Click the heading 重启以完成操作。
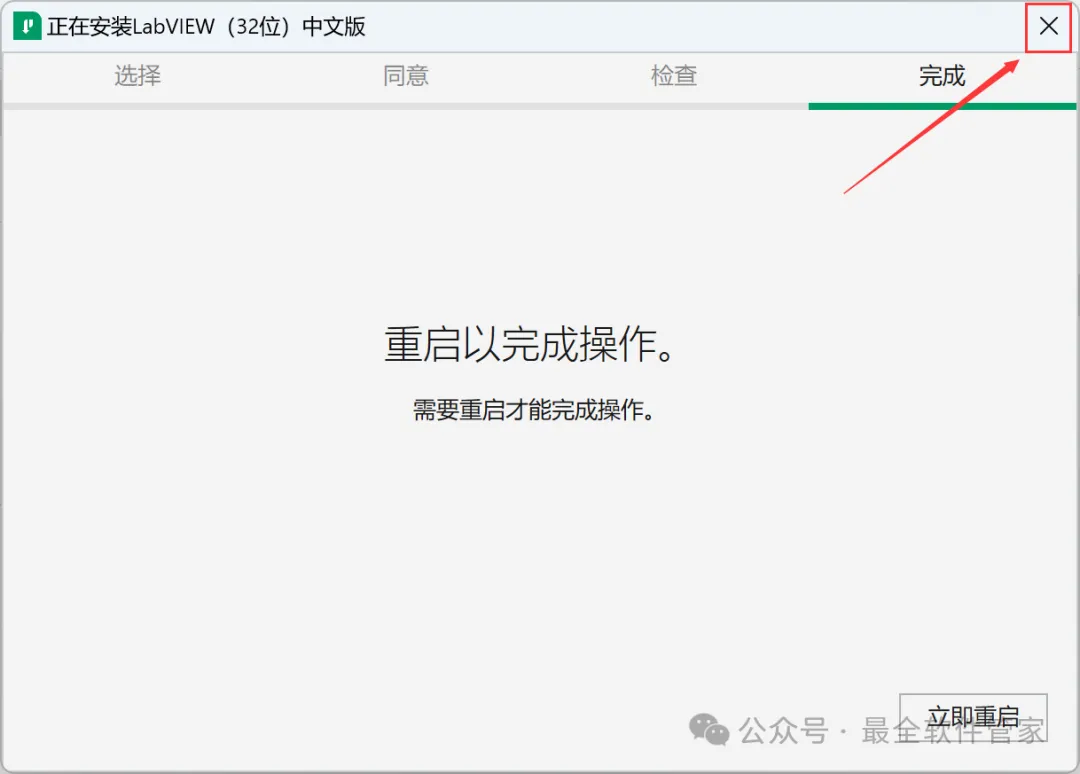This screenshot has width=1080, height=774. (x=529, y=344)
